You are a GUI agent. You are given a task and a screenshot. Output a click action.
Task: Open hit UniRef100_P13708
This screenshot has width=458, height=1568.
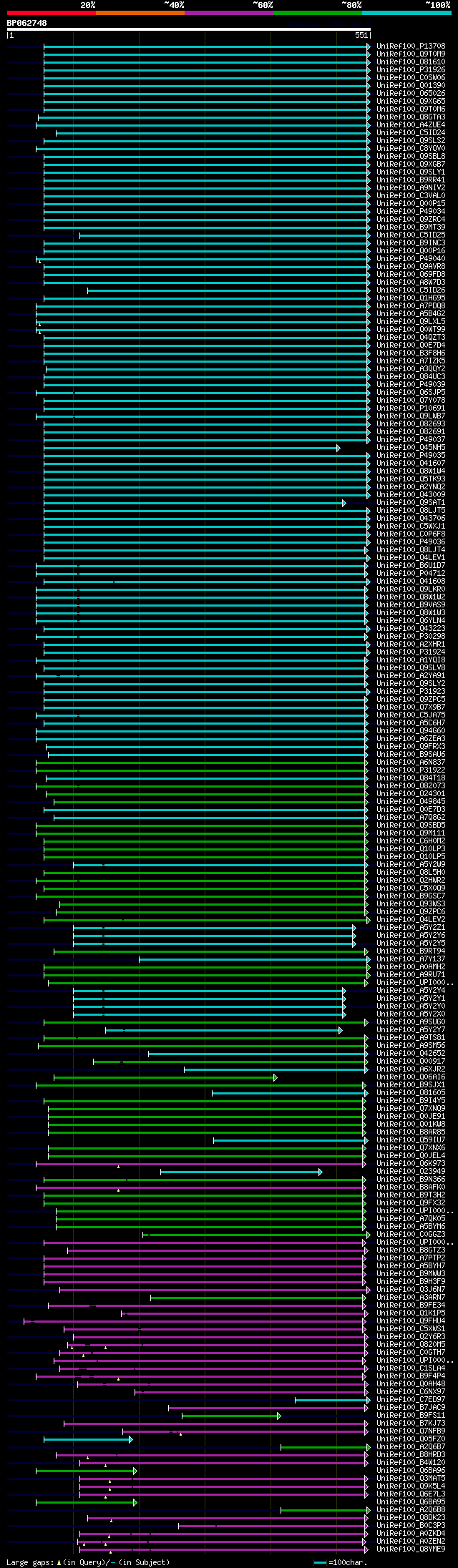[411, 46]
